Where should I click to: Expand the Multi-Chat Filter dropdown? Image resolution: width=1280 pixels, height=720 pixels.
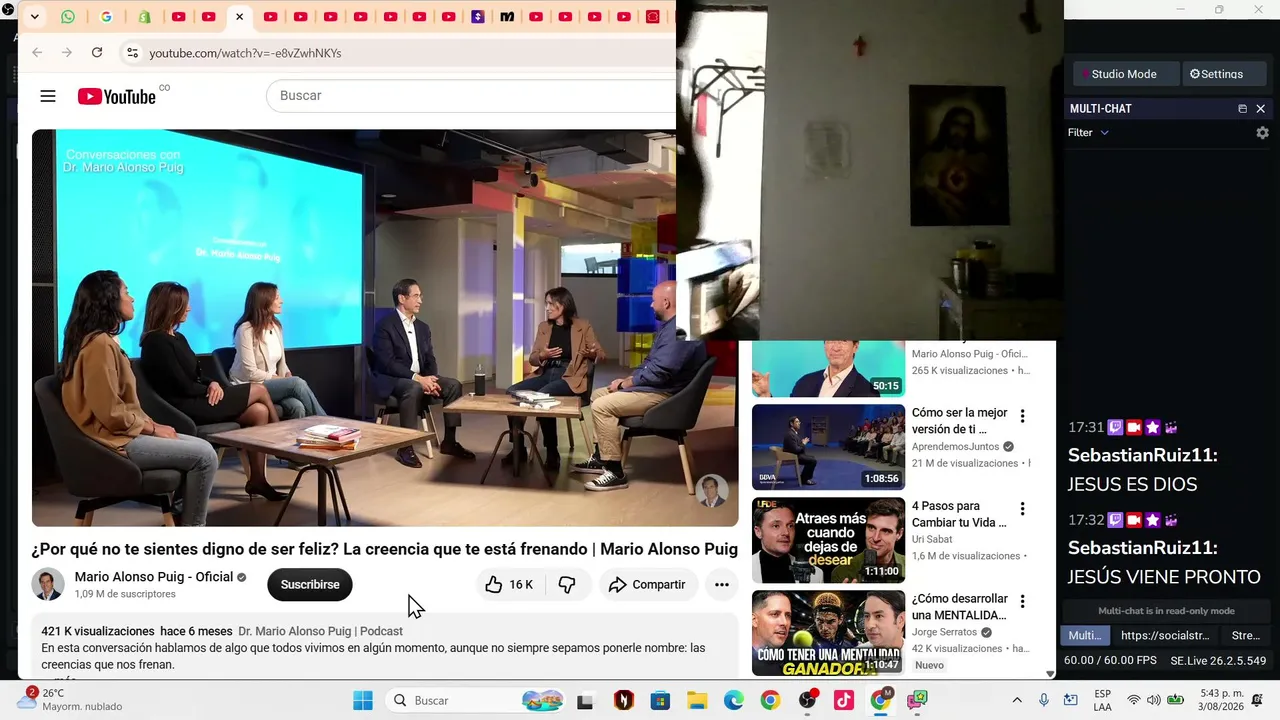[1088, 132]
